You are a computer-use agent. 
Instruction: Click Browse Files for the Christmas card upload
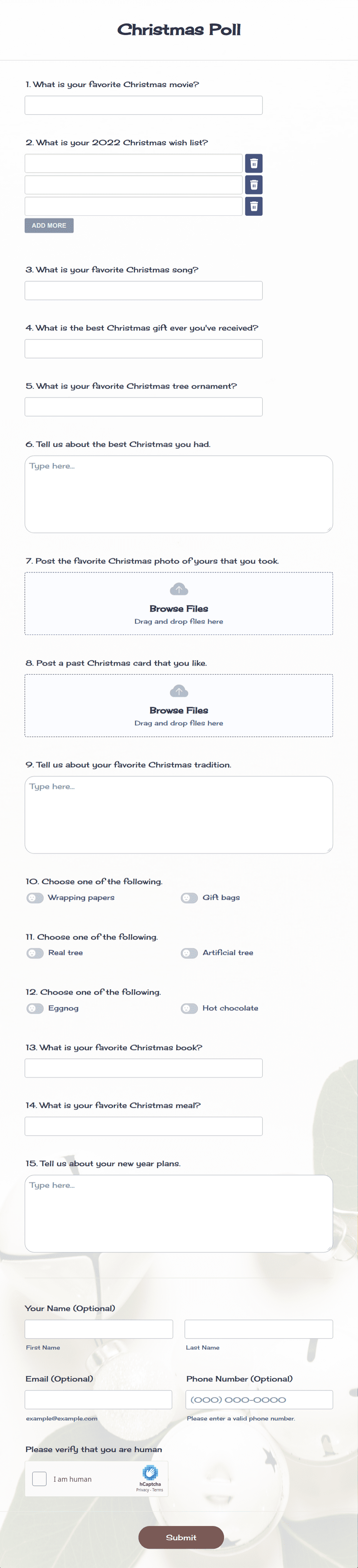(x=179, y=710)
